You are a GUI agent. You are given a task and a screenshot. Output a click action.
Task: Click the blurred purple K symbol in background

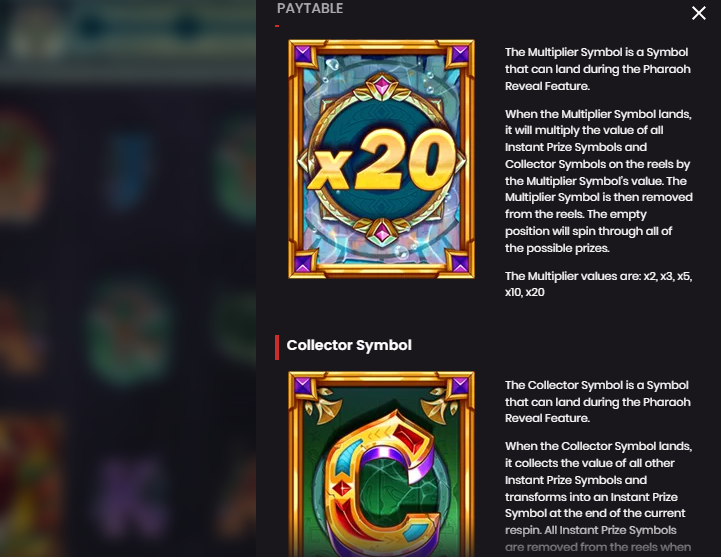[x=131, y=498]
